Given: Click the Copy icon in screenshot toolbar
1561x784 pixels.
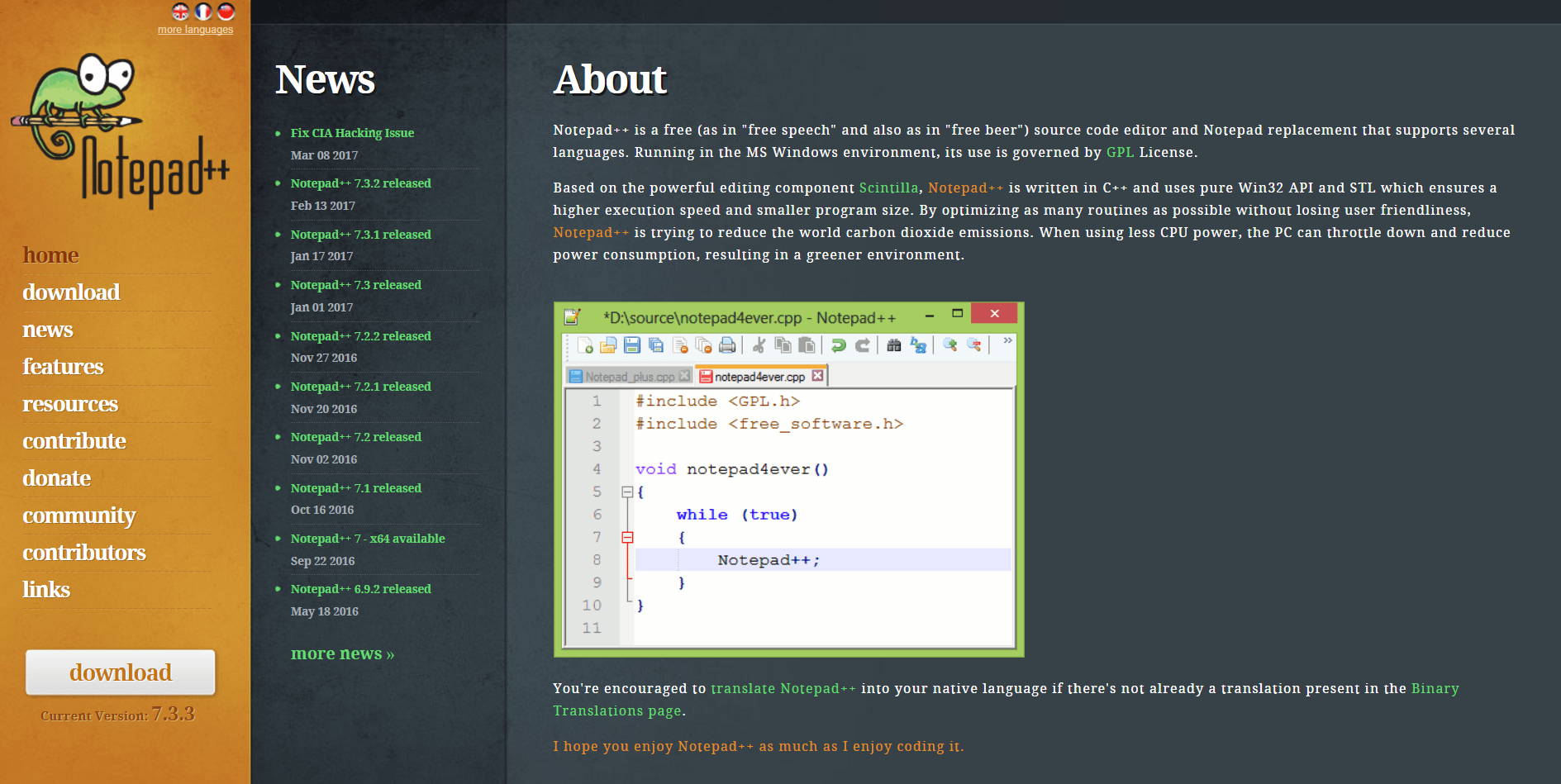Looking at the screenshot, I should click(783, 345).
